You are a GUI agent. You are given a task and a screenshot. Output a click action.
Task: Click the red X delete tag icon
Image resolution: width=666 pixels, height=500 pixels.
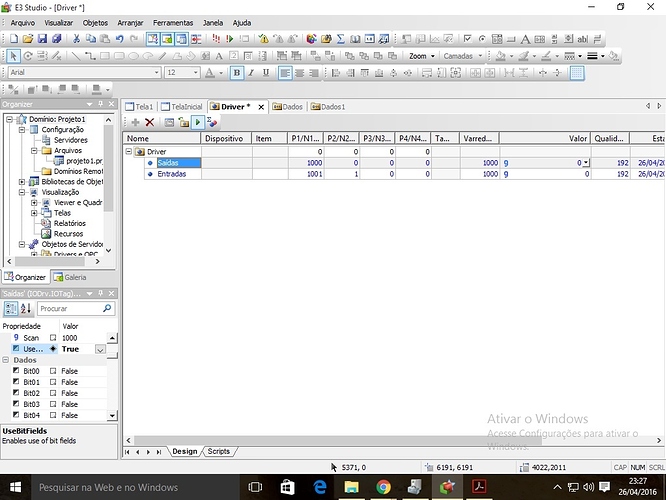pyautogui.click(x=150, y=123)
